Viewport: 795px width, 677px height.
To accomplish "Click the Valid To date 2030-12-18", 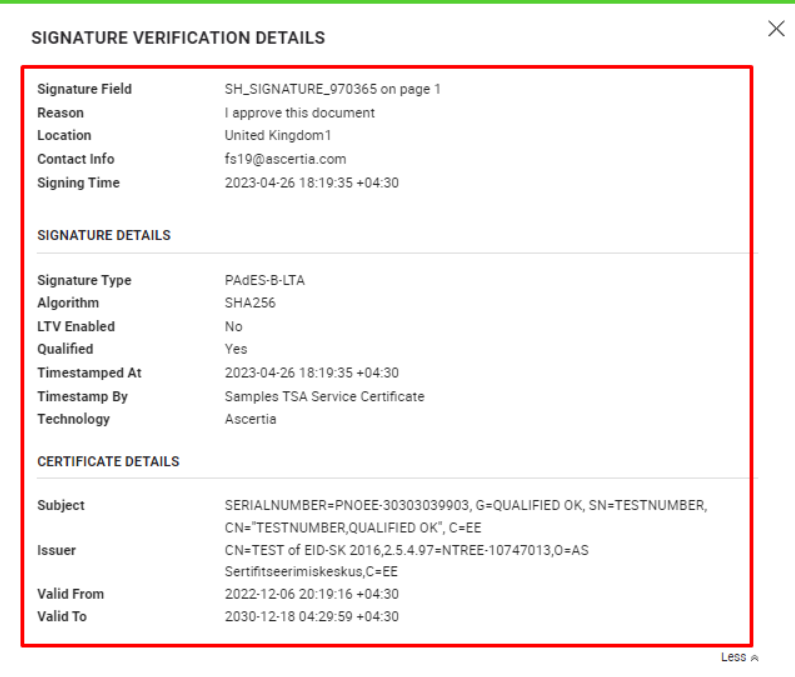I will (x=311, y=617).
